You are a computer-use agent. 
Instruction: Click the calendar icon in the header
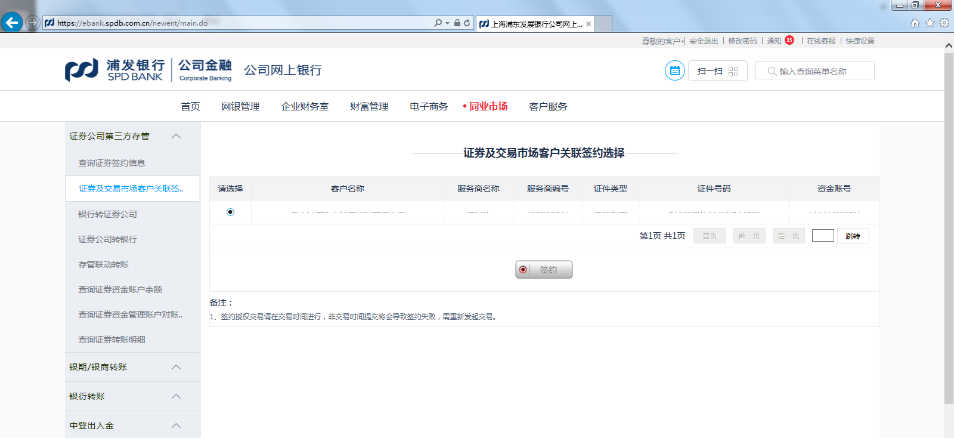pos(674,71)
